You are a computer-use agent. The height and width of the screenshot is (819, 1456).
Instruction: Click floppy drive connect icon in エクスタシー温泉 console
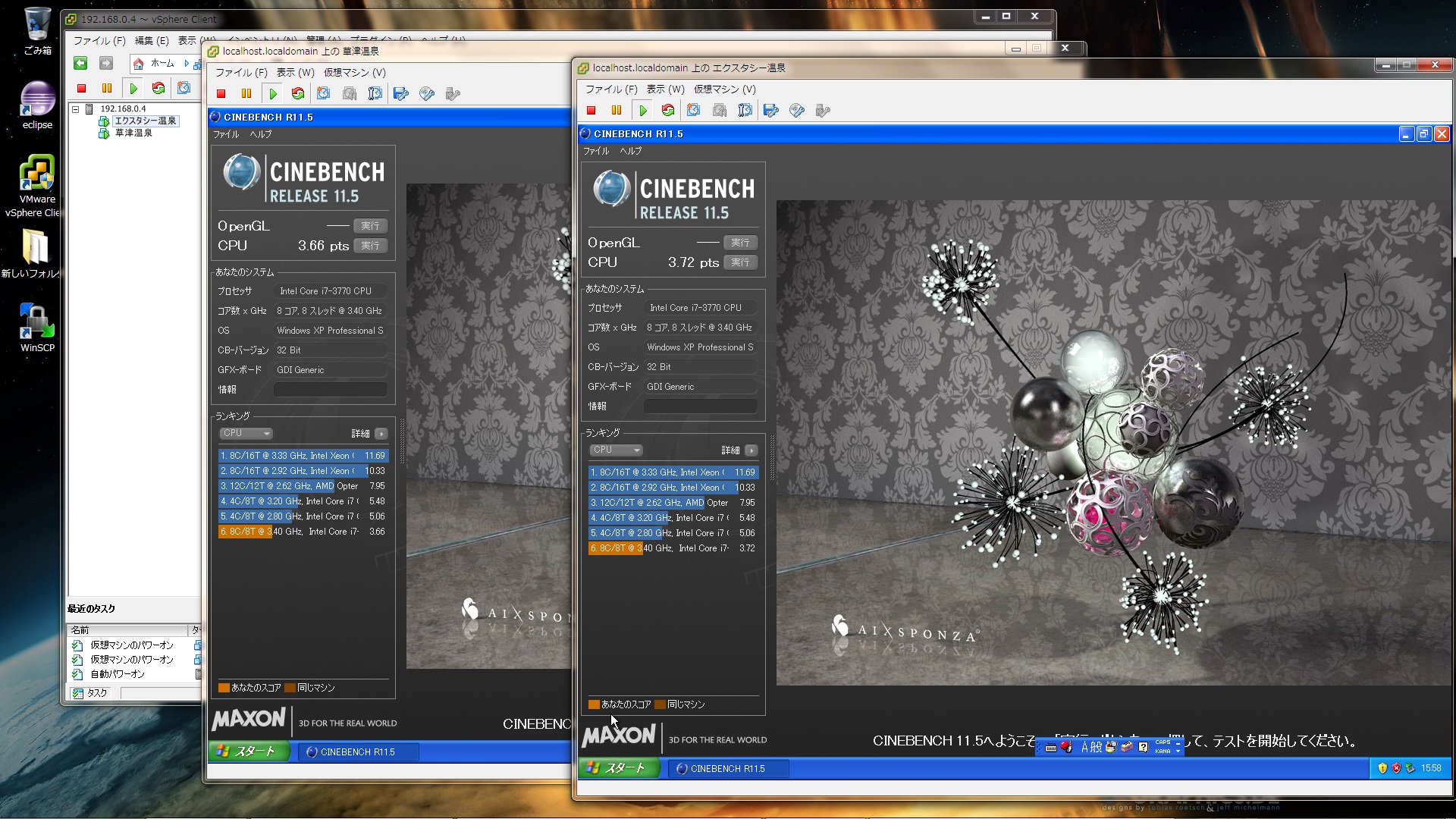tap(771, 111)
